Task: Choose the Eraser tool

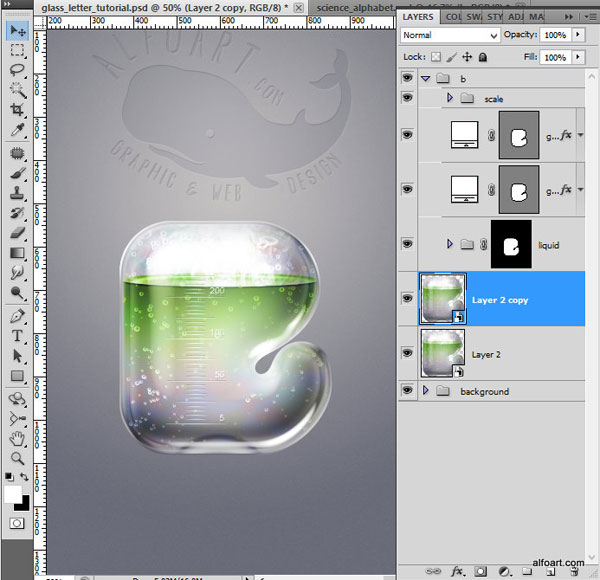Action: [x=17, y=233]
